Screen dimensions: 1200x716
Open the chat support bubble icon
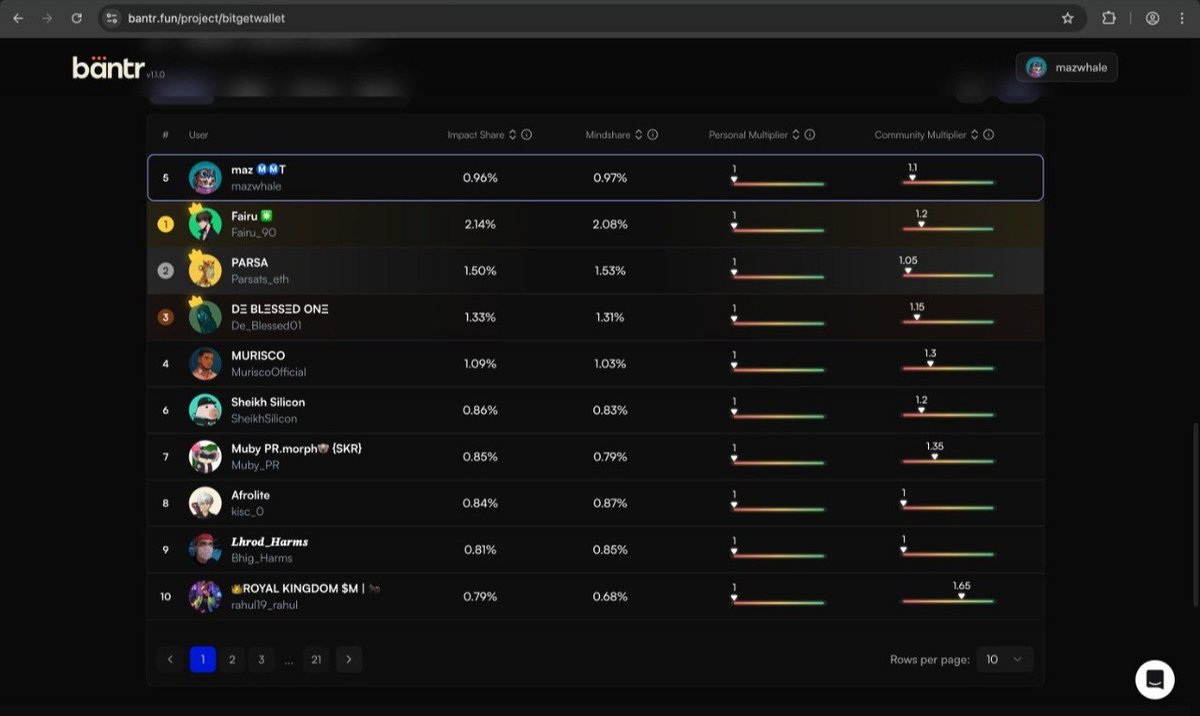pyautogui.click(x=1155, y=679)
